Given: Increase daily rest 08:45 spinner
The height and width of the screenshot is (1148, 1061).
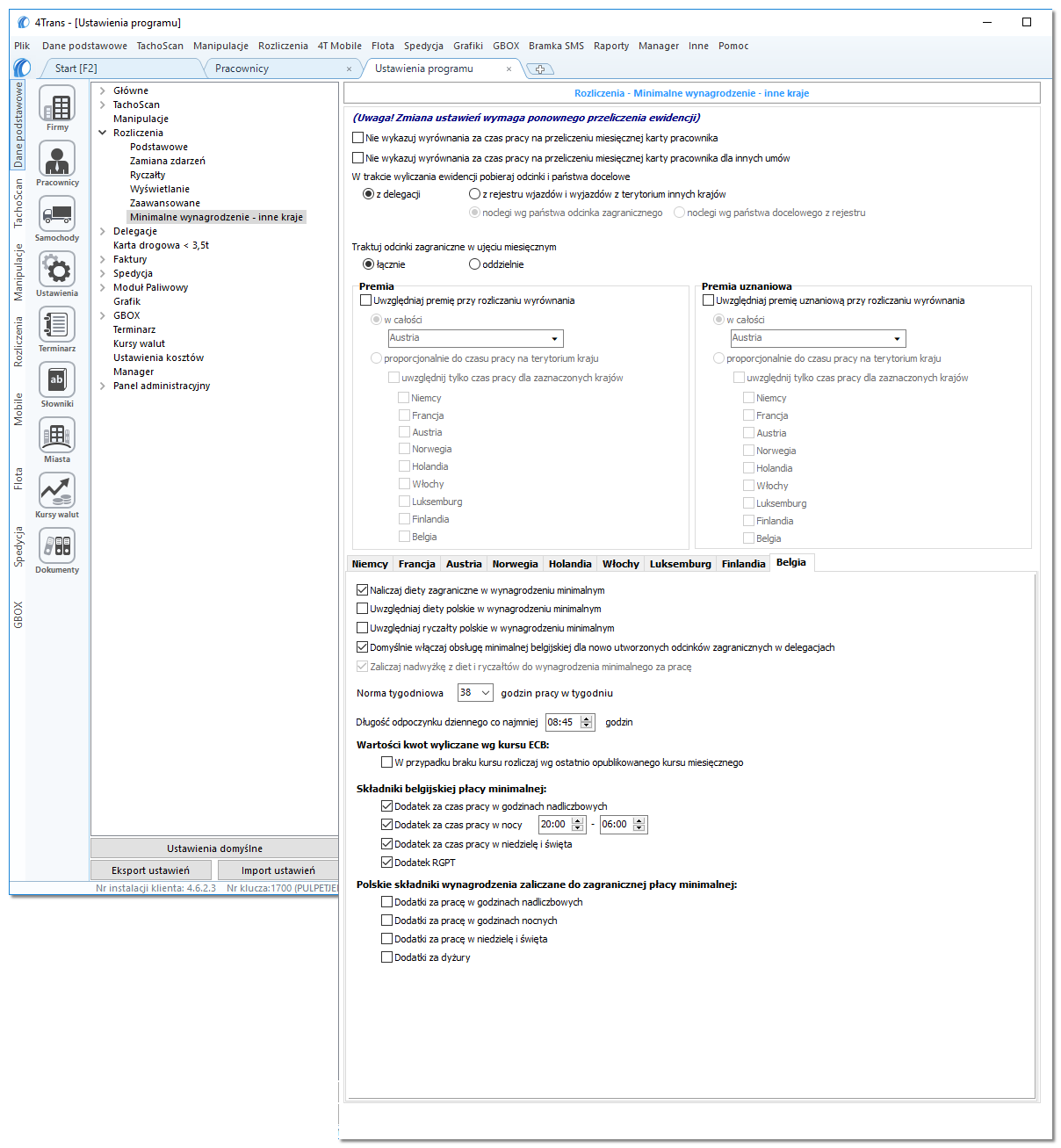Looking at the screenshot, I should tap(587, 718).
